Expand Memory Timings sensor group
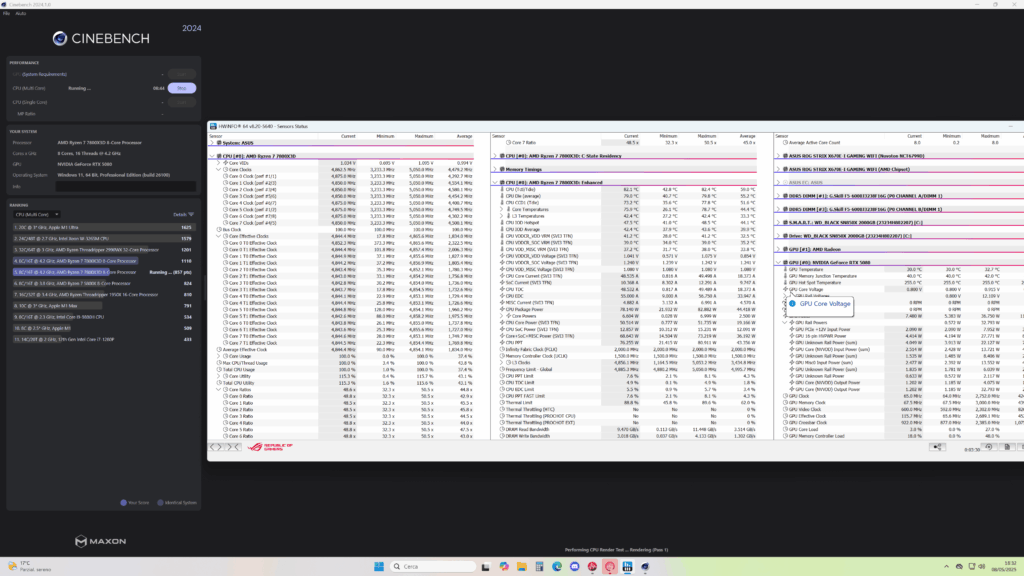Screen dimensions: 1024x576 click(x=495, y=169)
